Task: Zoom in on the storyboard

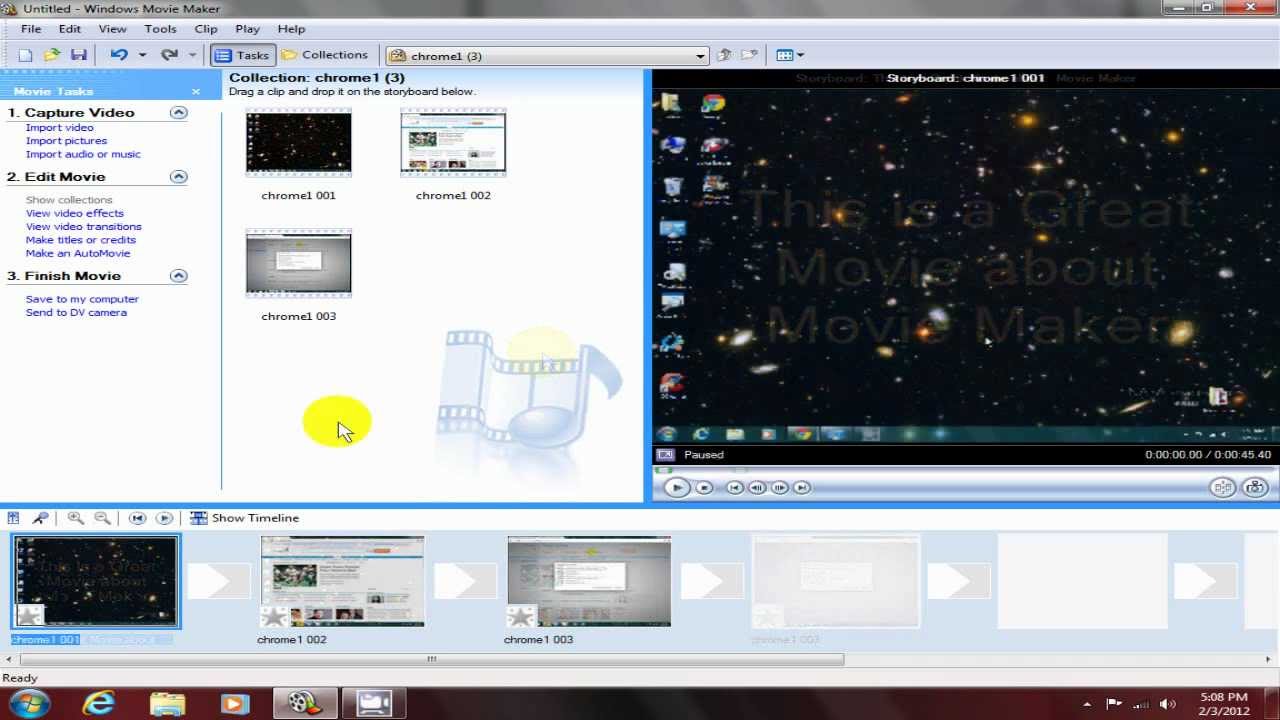Action: pos(75,518)
